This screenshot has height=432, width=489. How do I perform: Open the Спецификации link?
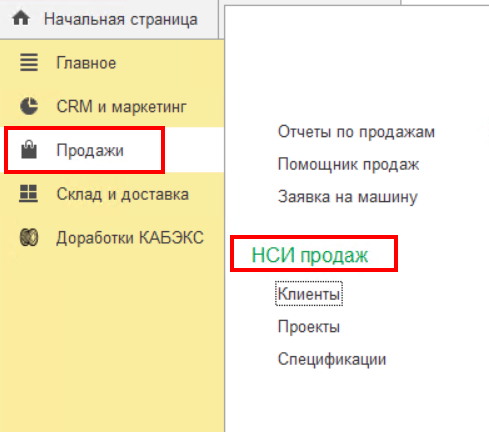(332, 359)
